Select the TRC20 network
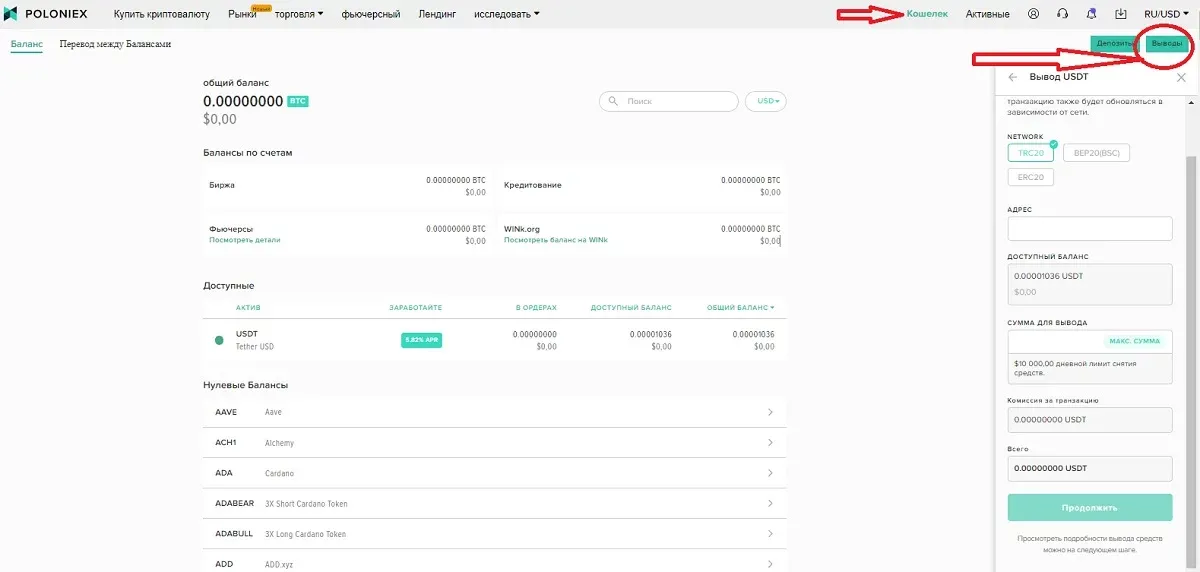This screenshot has width=1200, height=572. click(1031, 153)
